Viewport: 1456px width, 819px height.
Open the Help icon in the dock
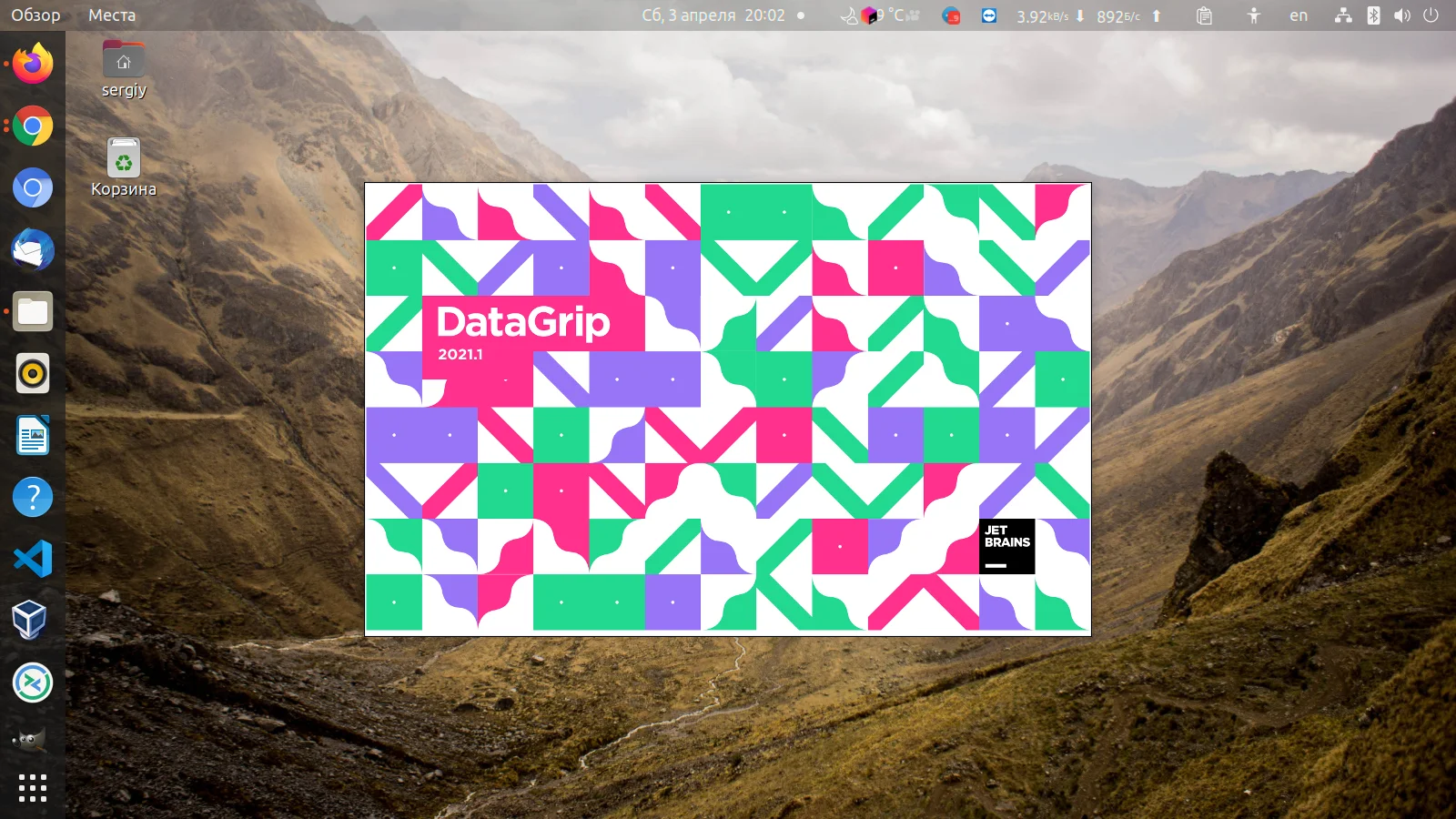click(33, 497)
